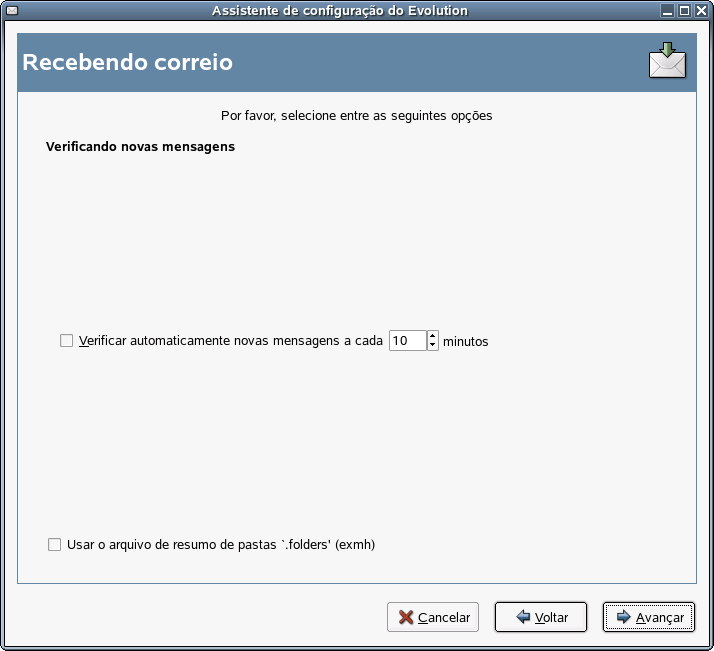Proceed with the Avançar button
This screenshot has width=714, height=651.
pyautogui.click(x=649, y=617)
